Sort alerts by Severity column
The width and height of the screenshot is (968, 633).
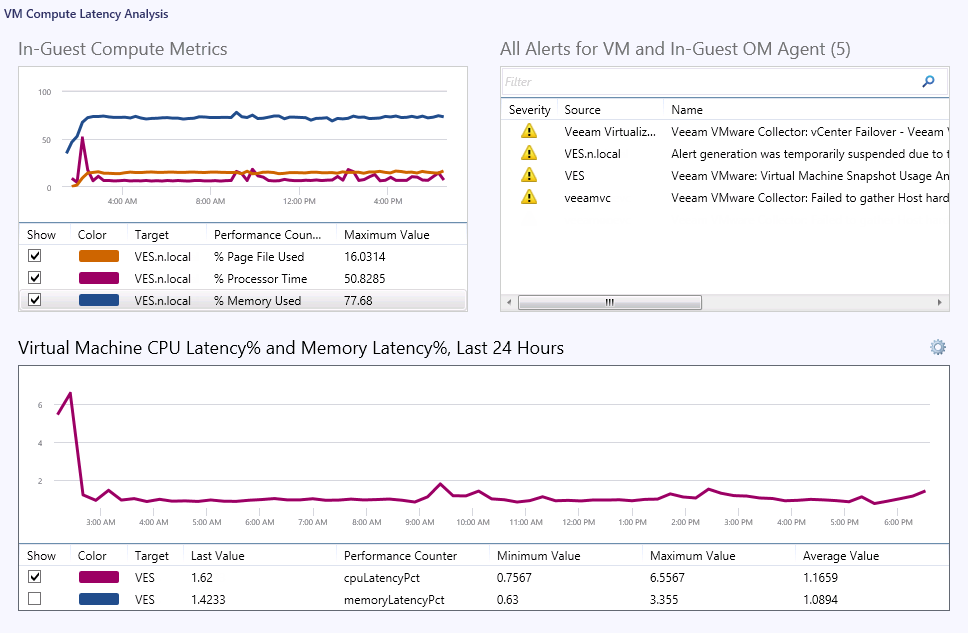(529, 110)
